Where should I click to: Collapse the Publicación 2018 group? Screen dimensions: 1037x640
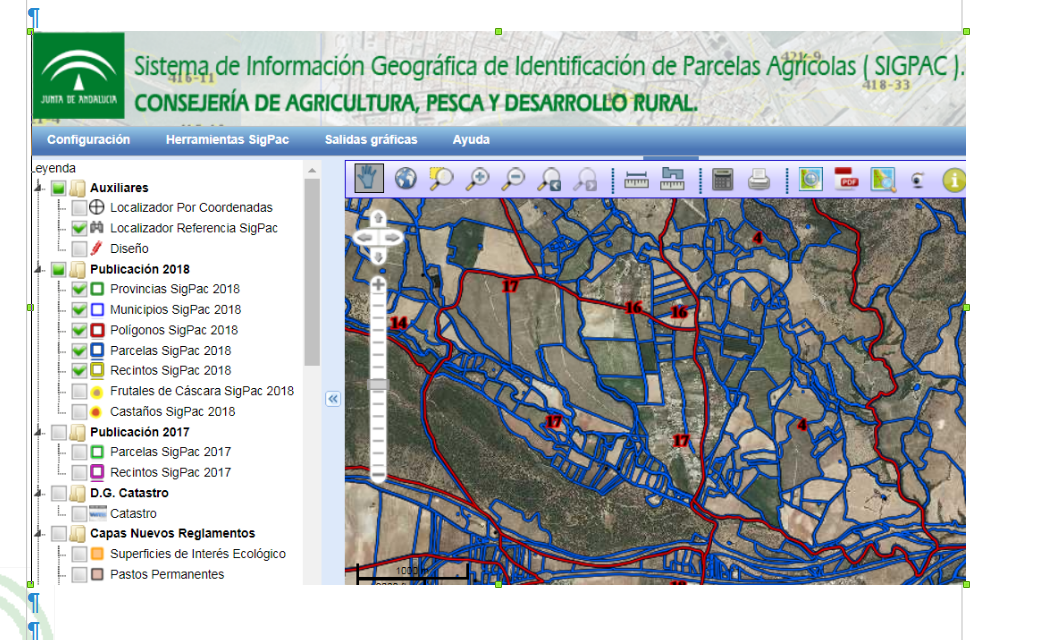point(40,269)
